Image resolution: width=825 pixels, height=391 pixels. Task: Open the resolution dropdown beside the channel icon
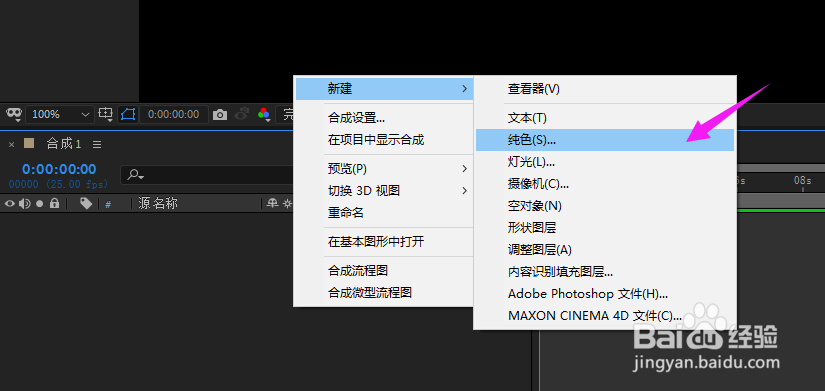285,114
